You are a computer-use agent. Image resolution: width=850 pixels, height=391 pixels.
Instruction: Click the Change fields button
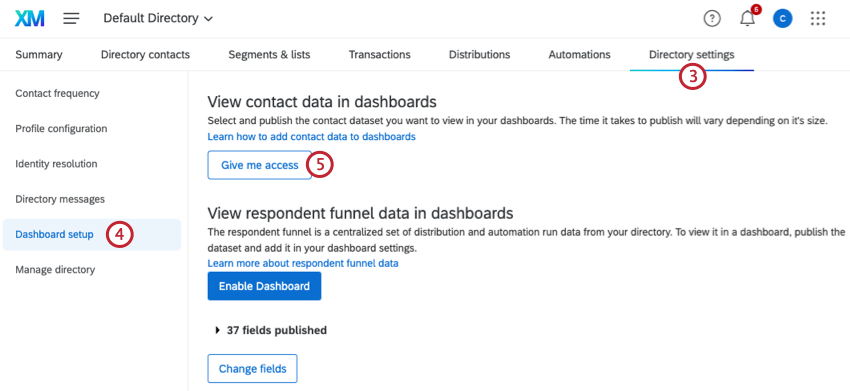[x=253, y=369]
